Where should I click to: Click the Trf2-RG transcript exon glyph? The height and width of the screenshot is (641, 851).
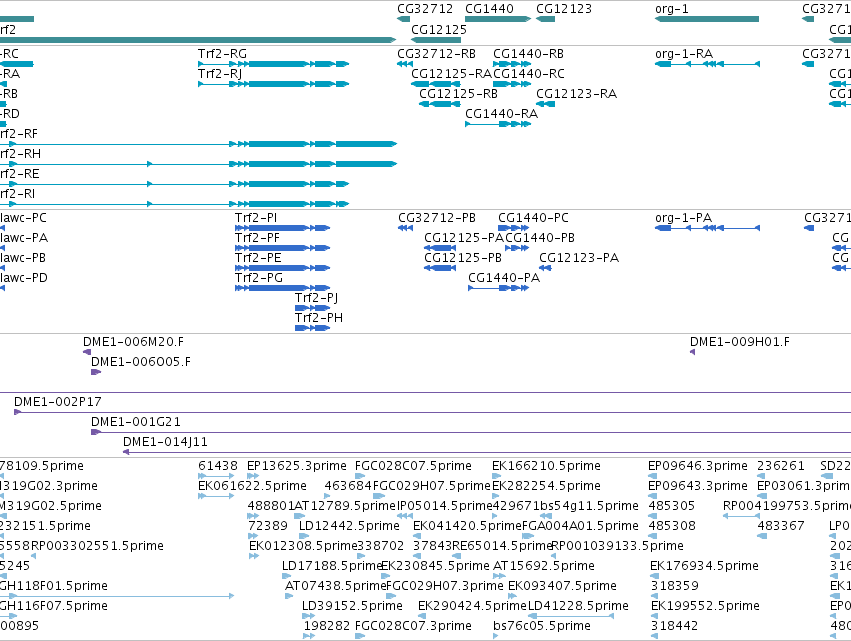point(274,64)
